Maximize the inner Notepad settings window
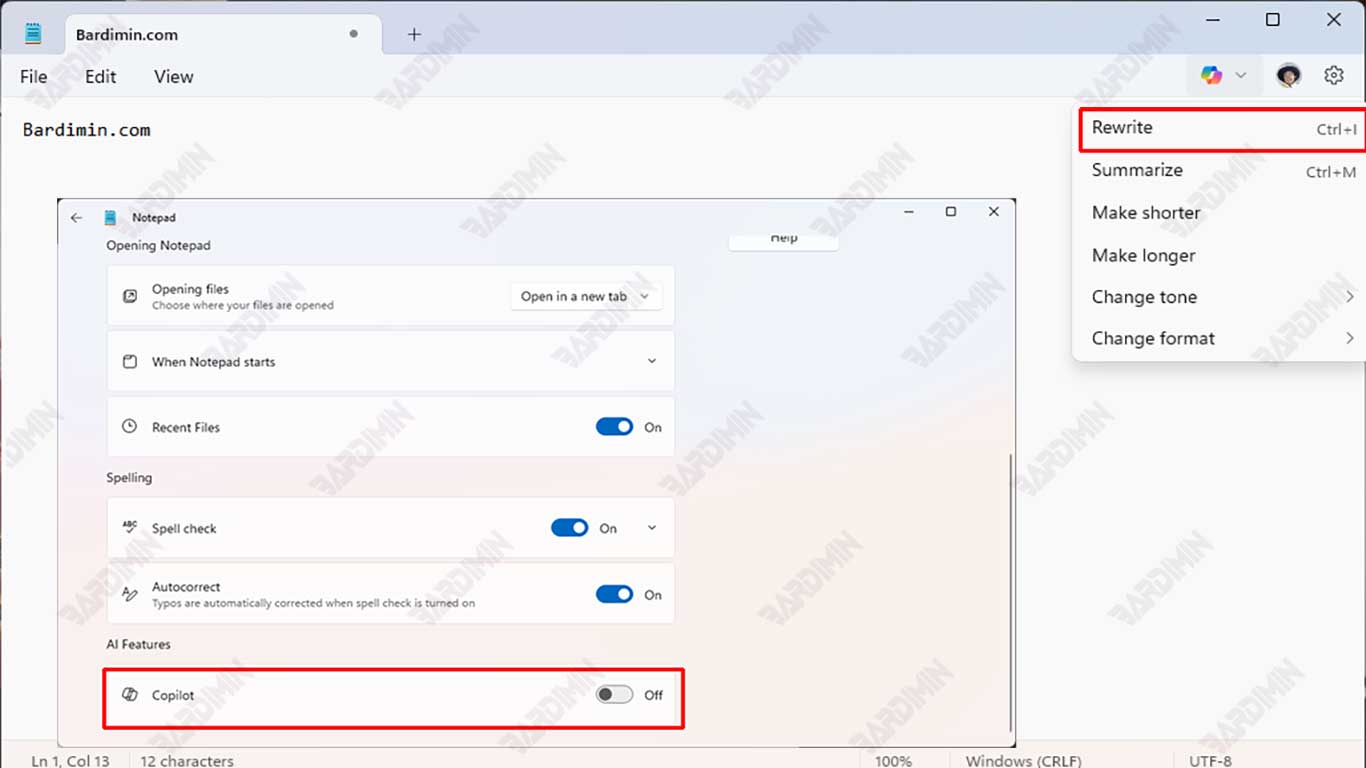The image size is (1366, 768). (x=951, y=212)
